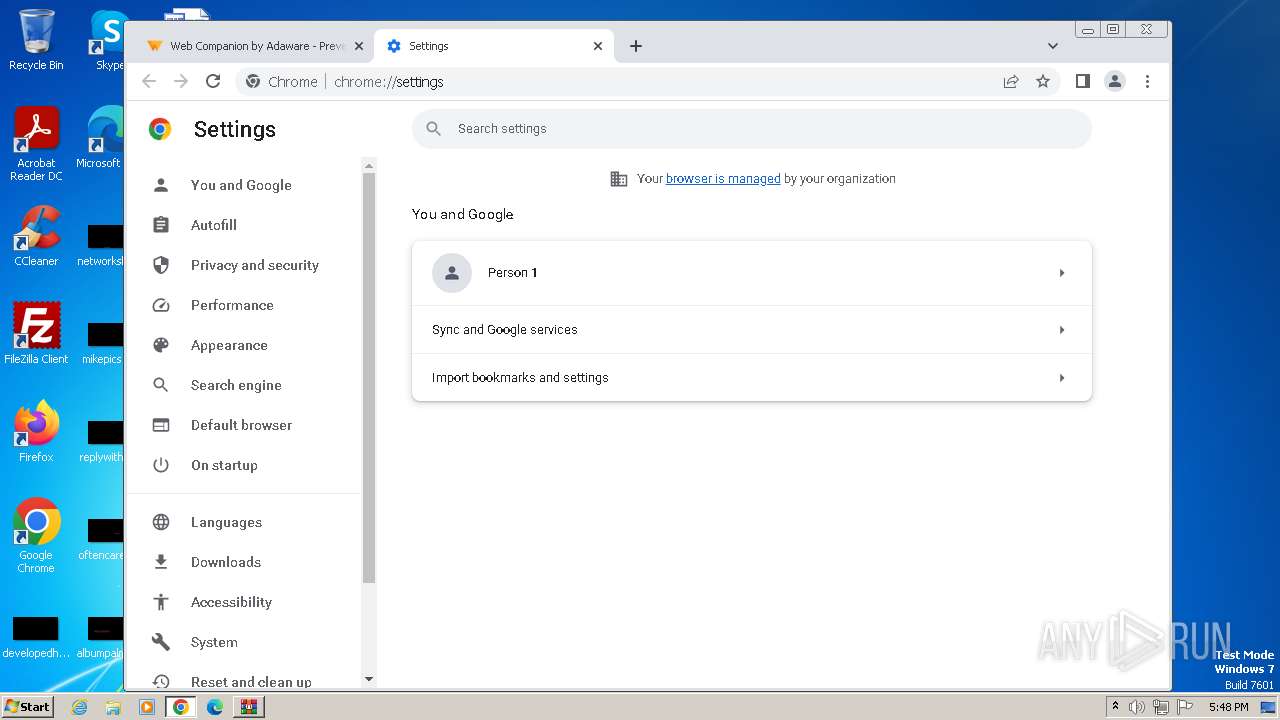
Task: Open a new tab with plus button
Action: 636,46
